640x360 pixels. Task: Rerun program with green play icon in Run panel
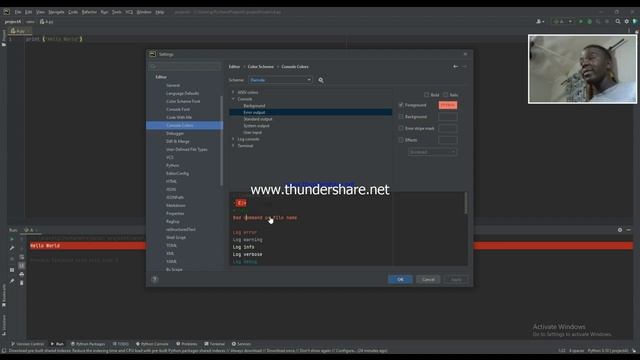[12, 239]
